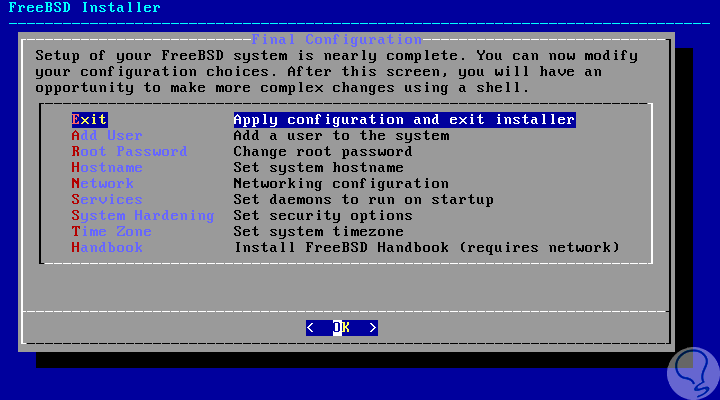Click 'Change root password' description text
720x400 pixels.
pyautogui.click(x=323, y=152)
